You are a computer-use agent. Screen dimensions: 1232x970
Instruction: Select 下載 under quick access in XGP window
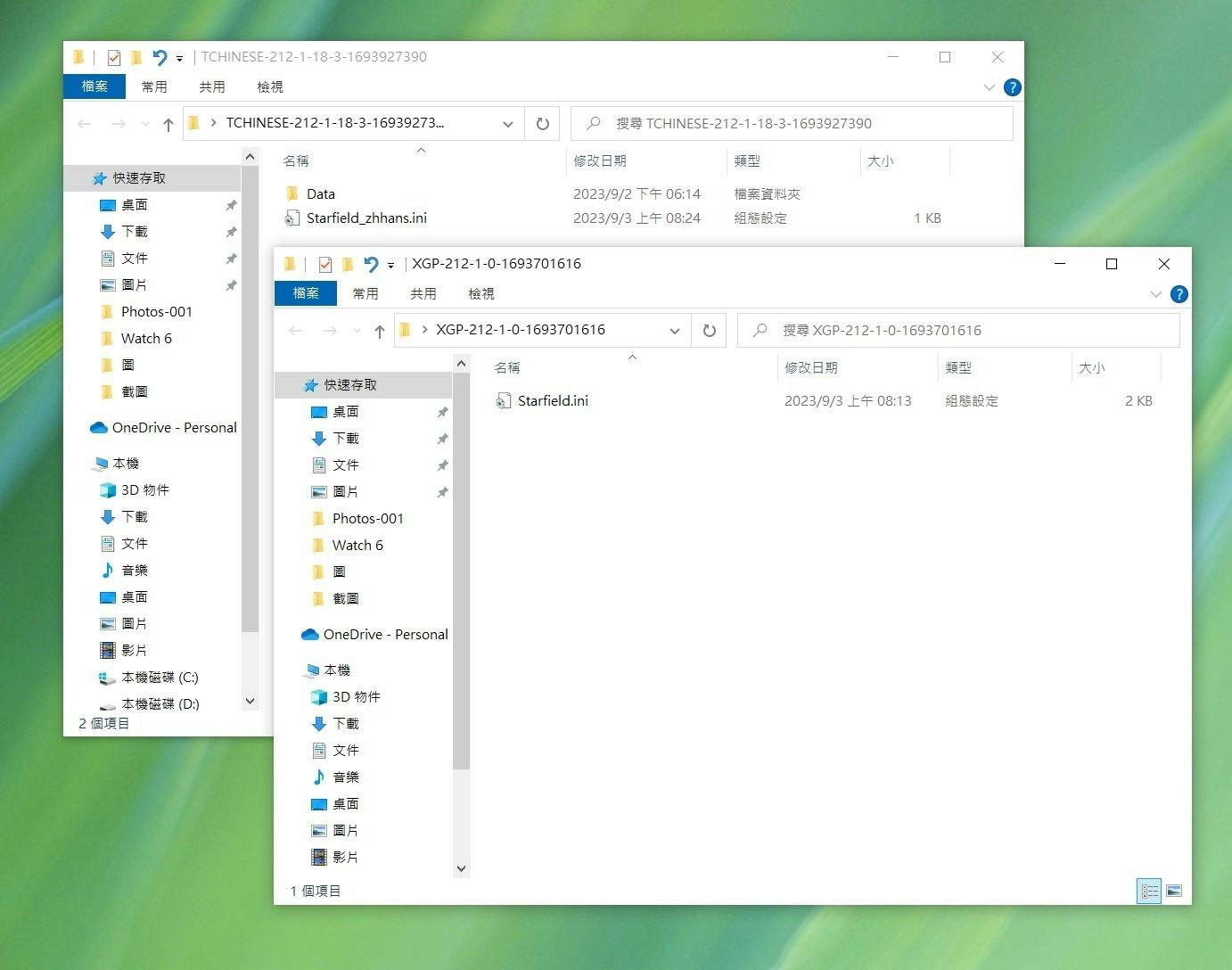click(346, 439)
